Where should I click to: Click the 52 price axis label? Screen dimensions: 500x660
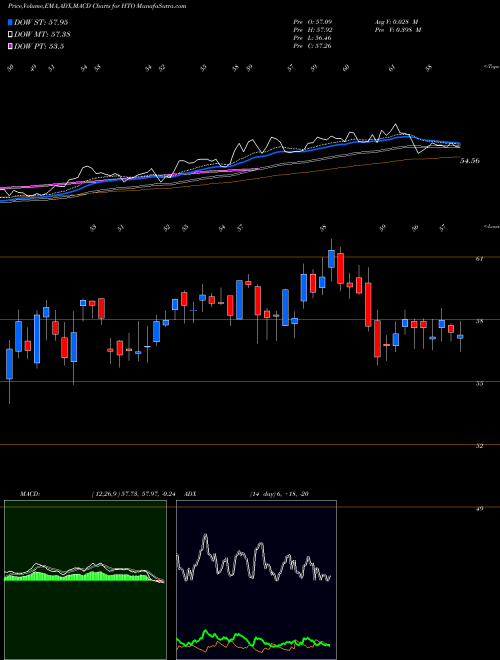click(479, 446)
